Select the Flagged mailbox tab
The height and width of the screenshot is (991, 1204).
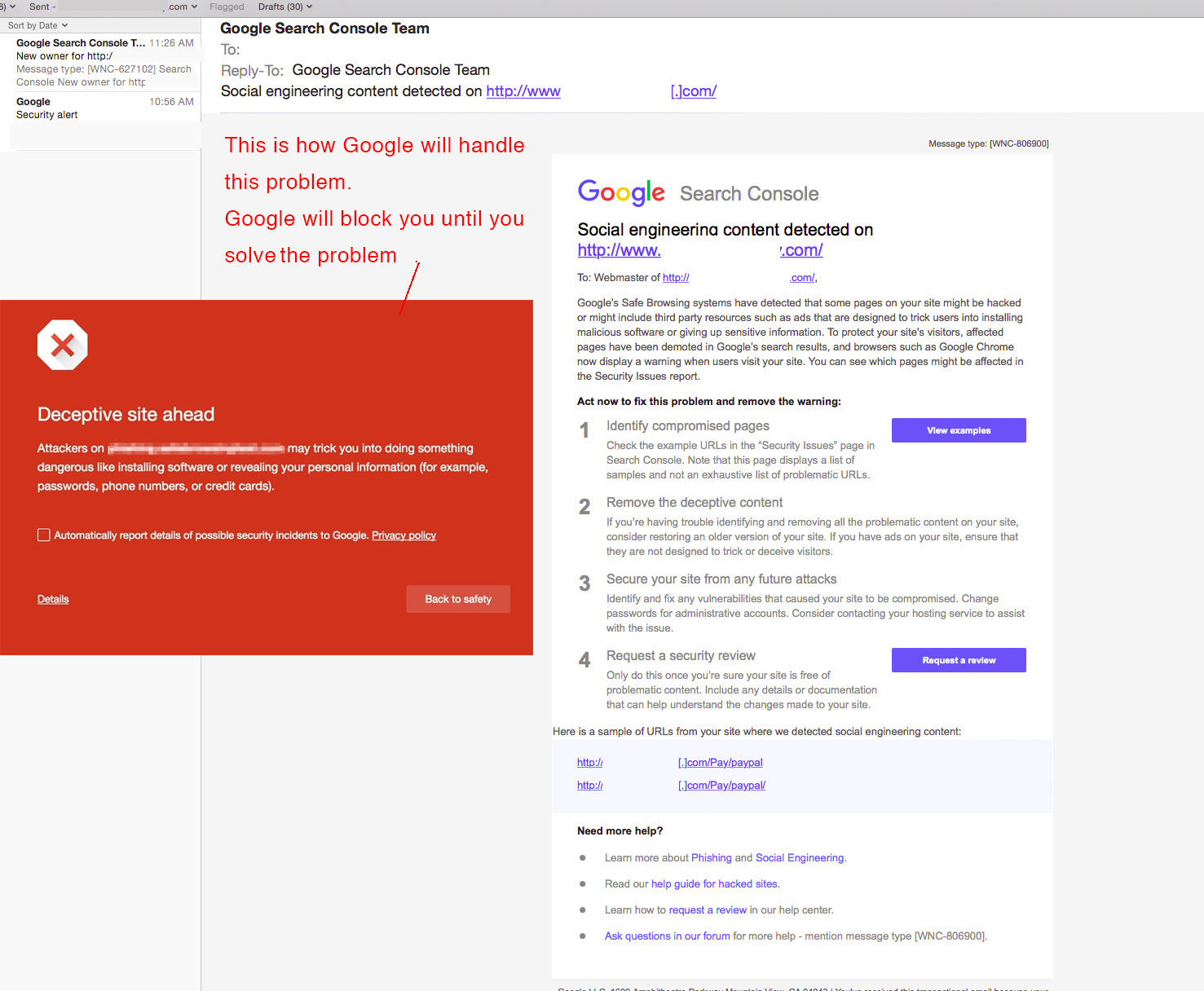(x=227, y=7)
